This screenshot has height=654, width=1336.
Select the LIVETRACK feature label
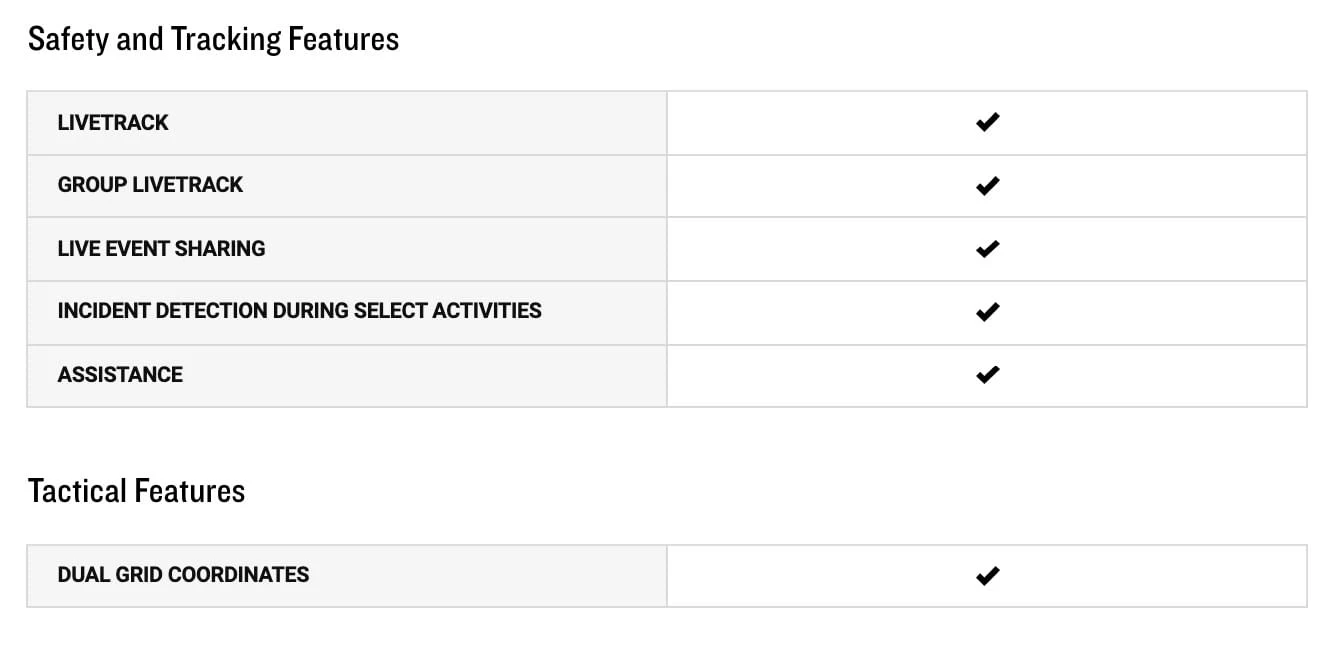point(113,123)
